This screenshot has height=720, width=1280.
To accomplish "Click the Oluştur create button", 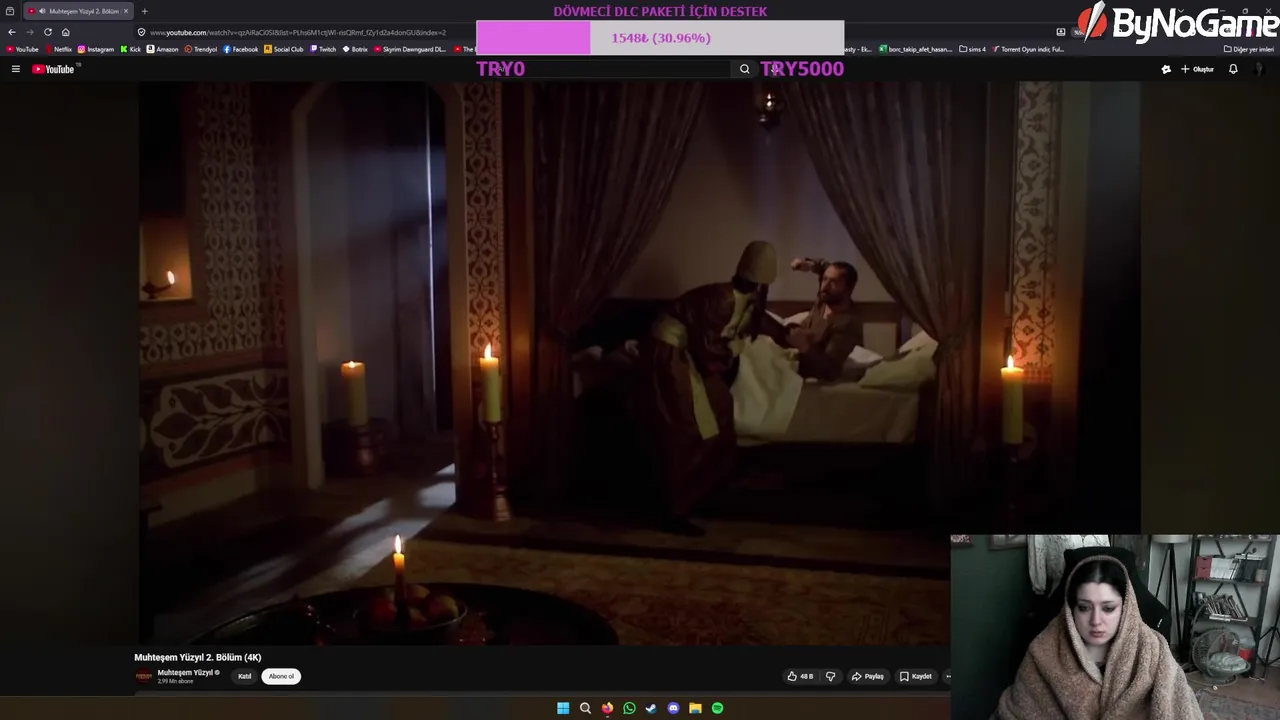I will point(1197,69).
